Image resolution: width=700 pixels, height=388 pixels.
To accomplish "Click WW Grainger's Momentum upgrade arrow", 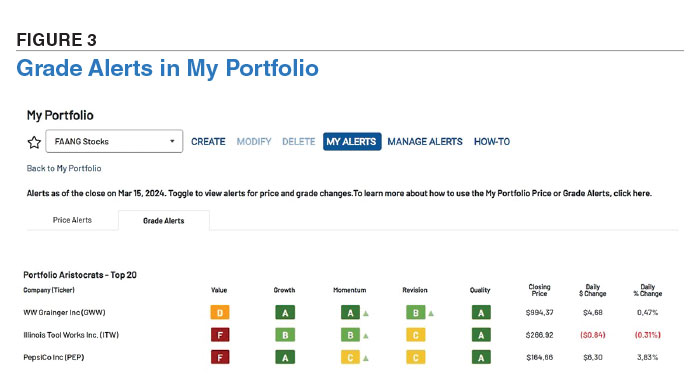I will [366, 313].
